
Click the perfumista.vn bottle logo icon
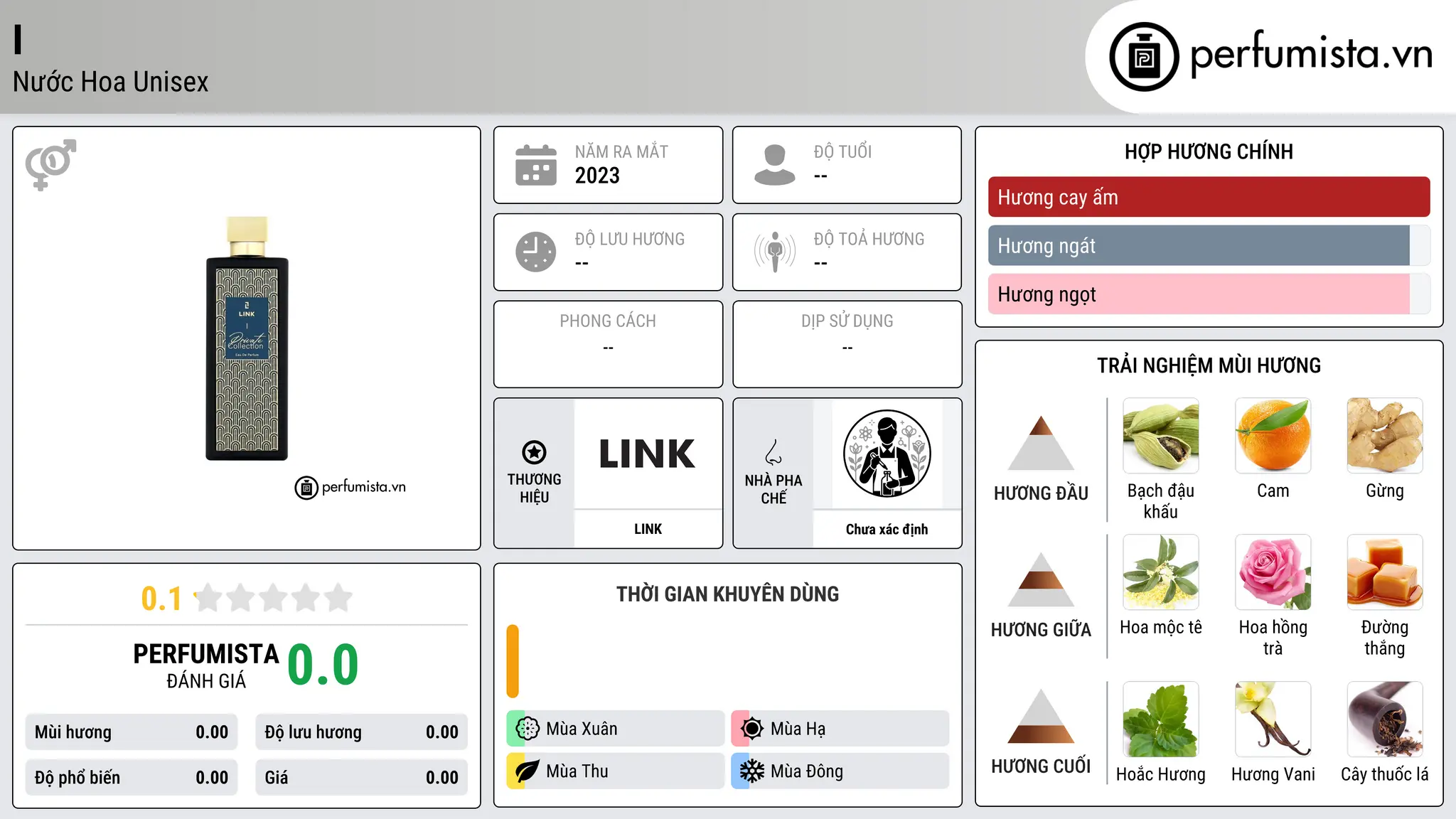[x=1144, y=57]
